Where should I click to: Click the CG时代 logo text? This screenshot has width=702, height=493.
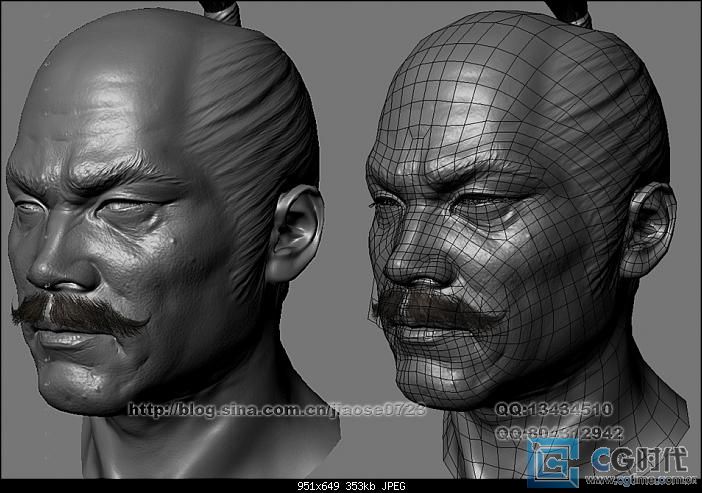click(x=638, y=456)
